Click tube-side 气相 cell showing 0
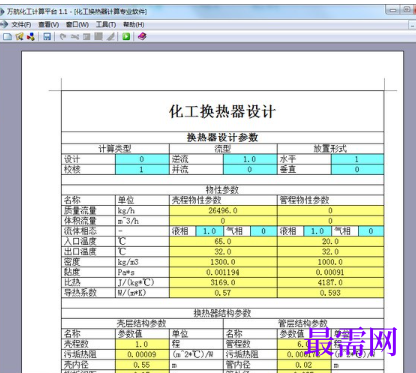416x373 pixels. click(371, 231)
